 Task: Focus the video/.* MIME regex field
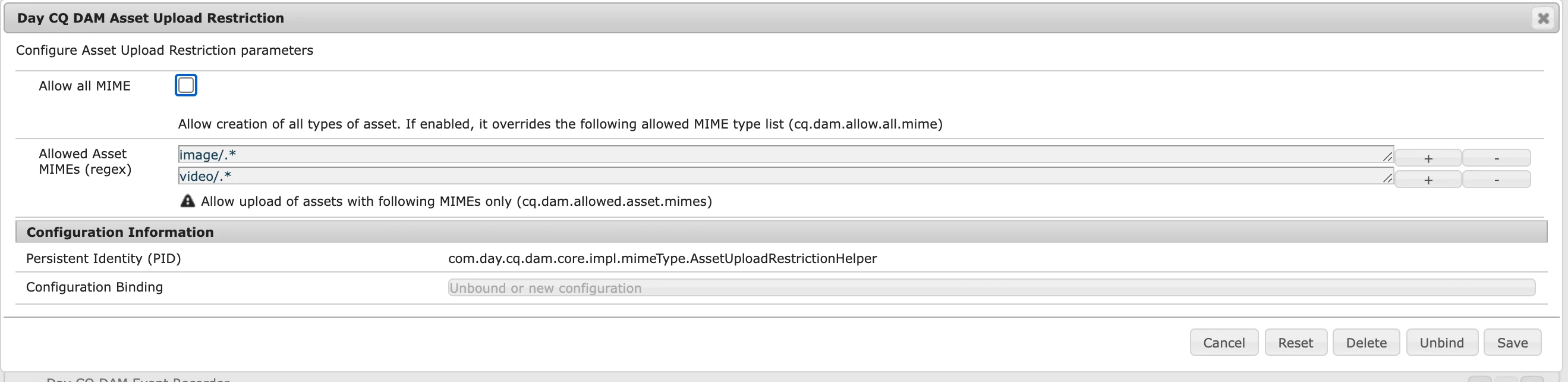click(779, 177)
